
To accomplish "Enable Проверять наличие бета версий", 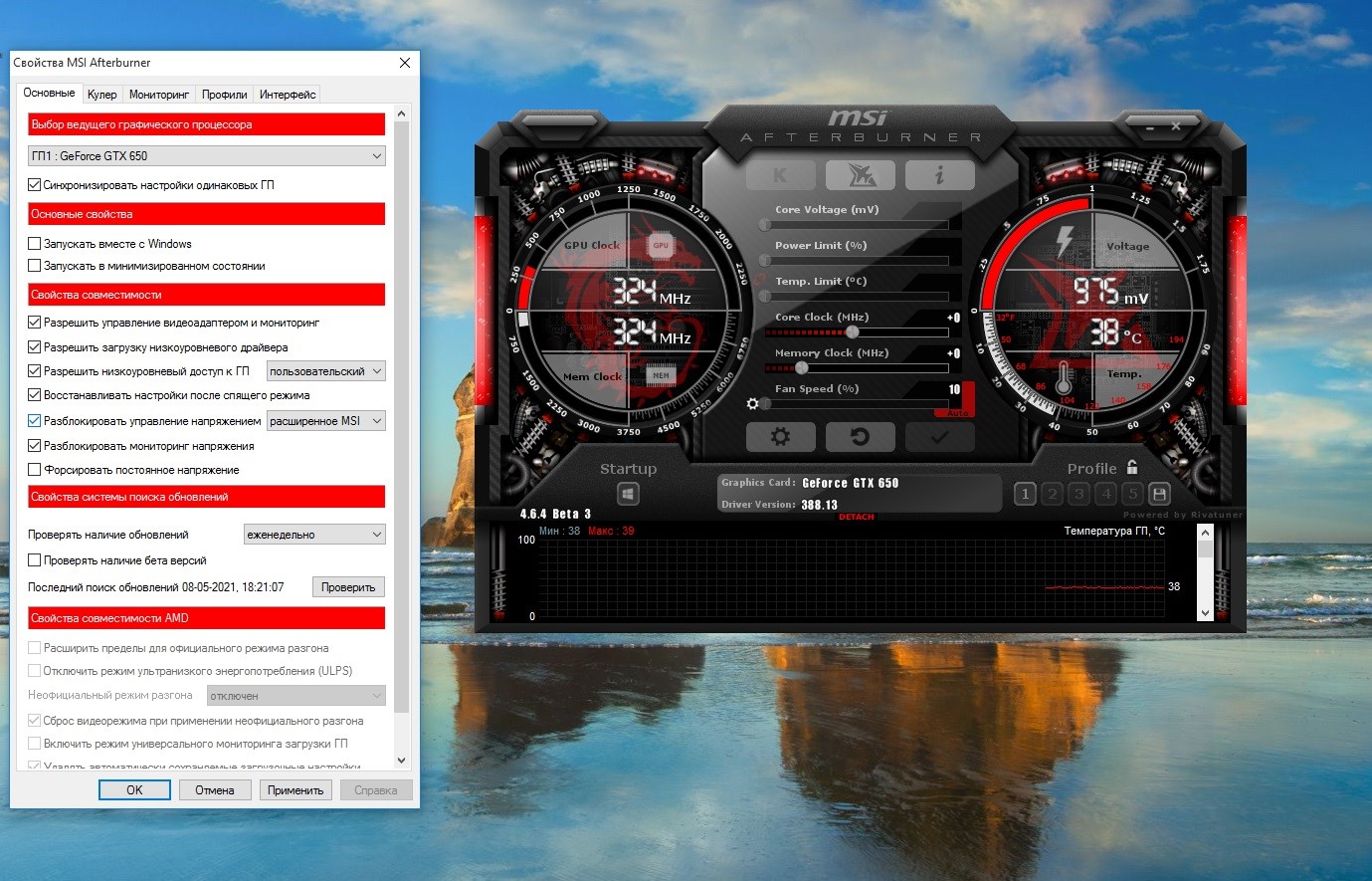I will [x=35, y=560].
